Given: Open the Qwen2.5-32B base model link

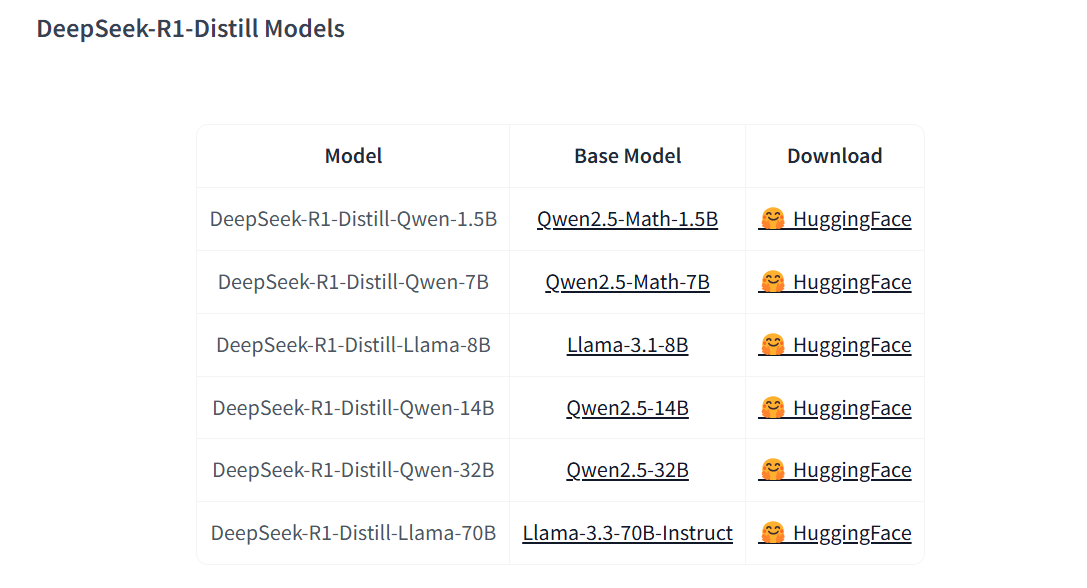Looking at the screenshot, I should click(627, 470).
